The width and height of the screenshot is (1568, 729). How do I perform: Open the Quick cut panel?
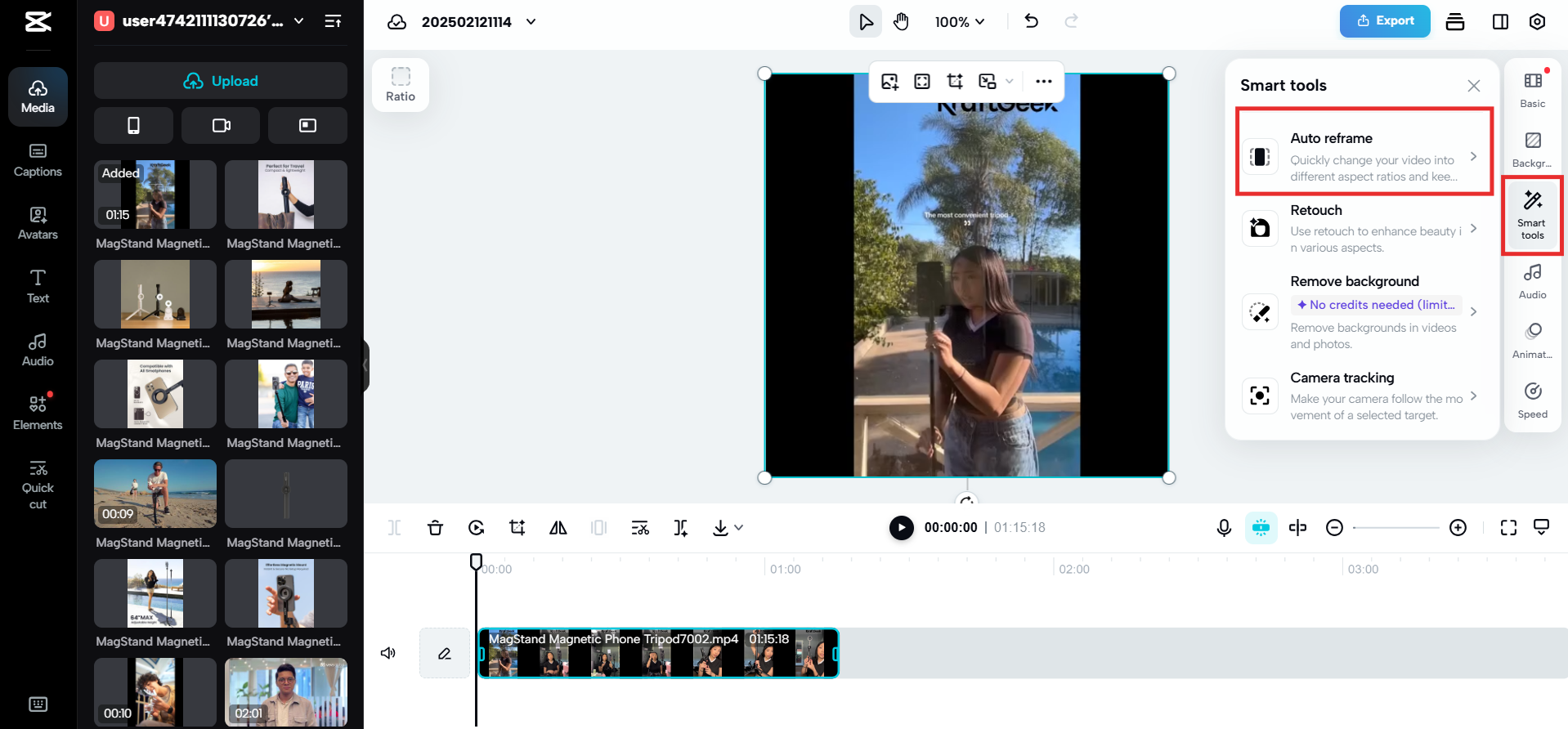pyautogui.click(x=38, y=485)
